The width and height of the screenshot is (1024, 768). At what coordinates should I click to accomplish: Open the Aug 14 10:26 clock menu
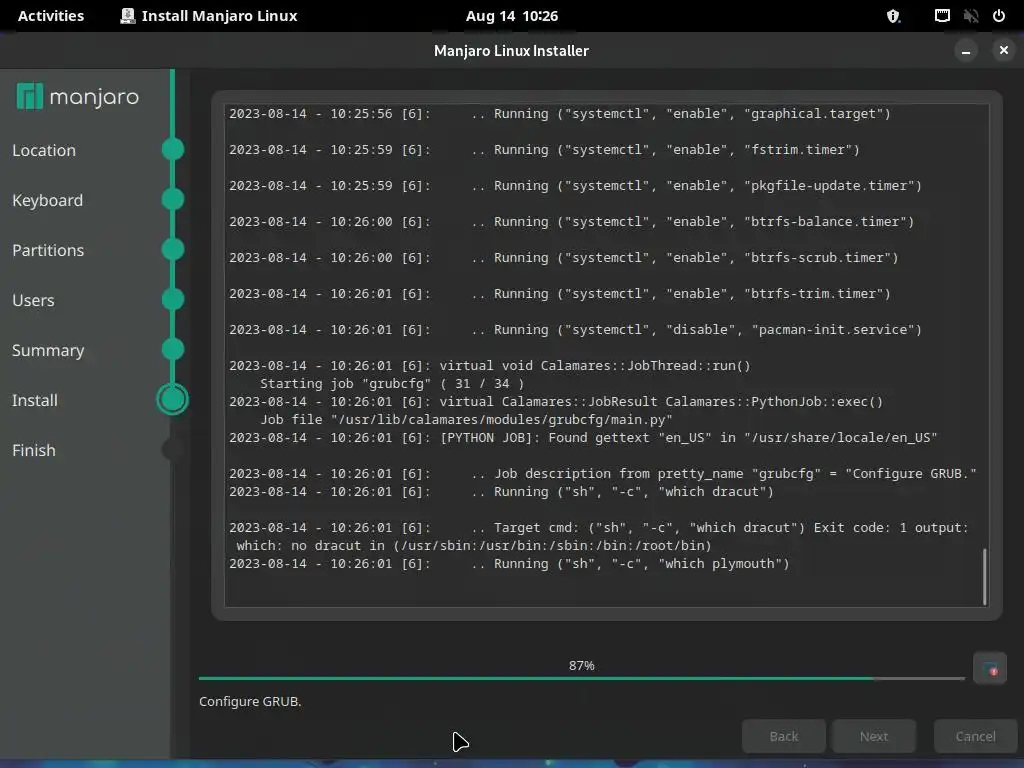point(512,16)
